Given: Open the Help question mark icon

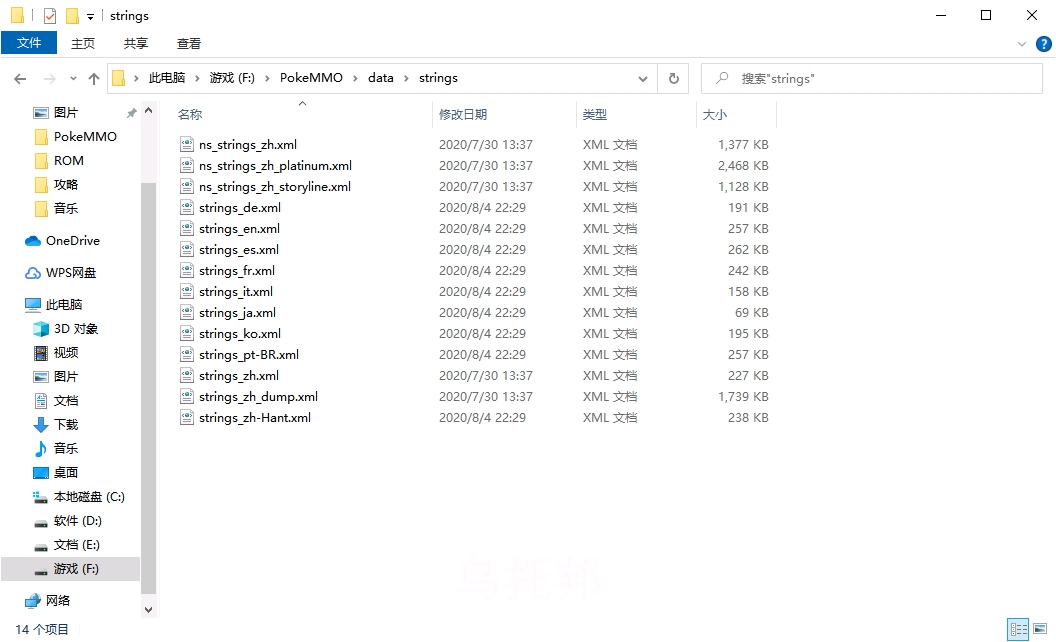Looking at the screenshot, I should pyautogui.click(x=1043, y=44).
